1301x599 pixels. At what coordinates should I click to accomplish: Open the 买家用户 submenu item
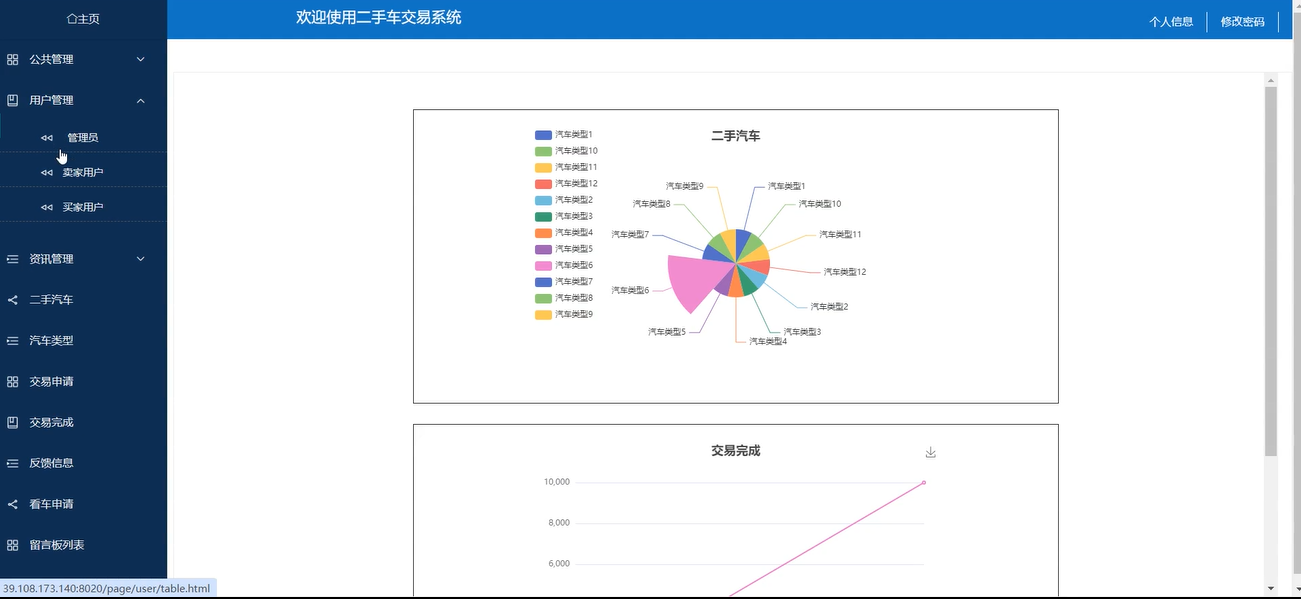pos(83,207)
